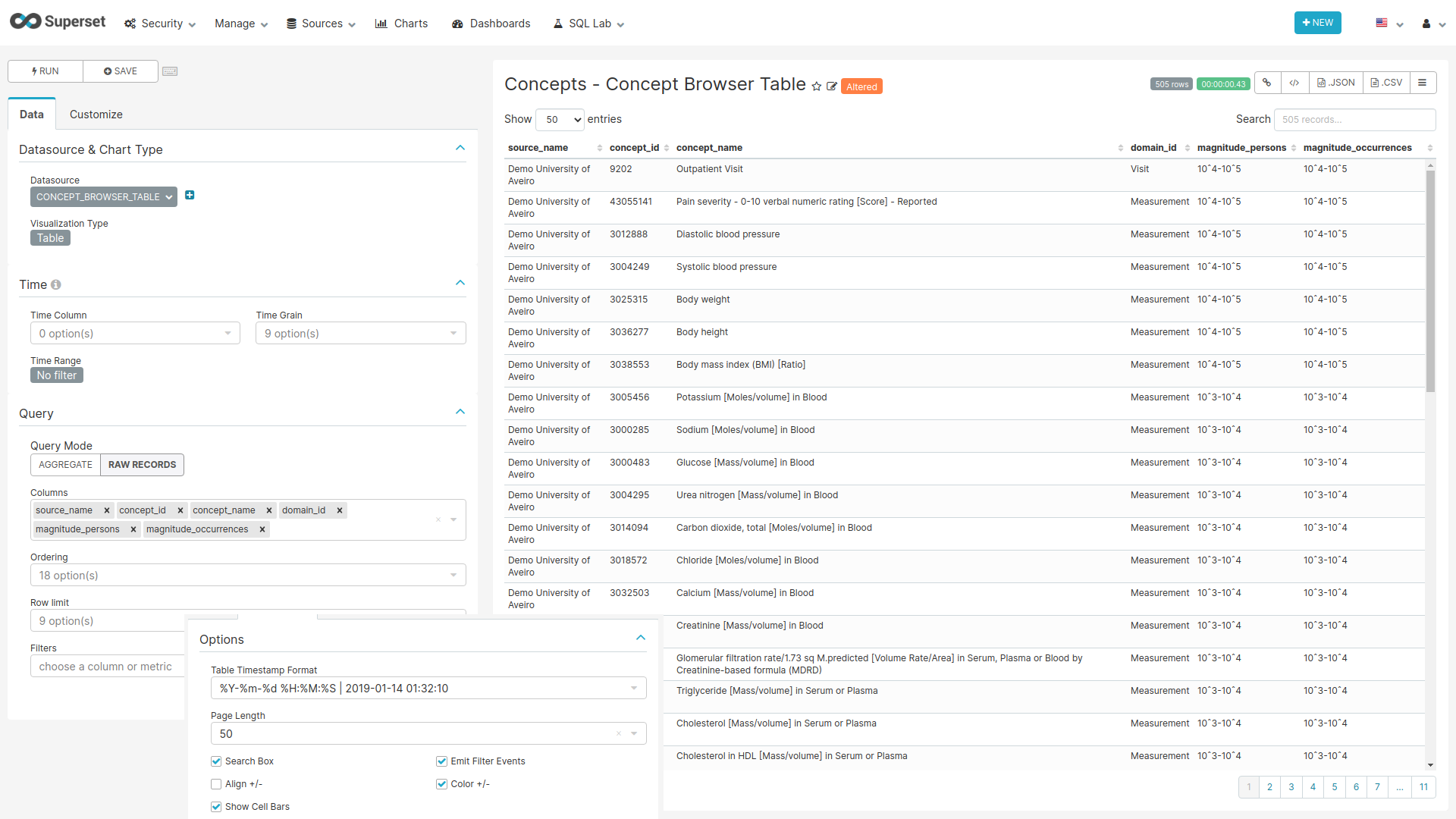
Task: Go to the Charts page
Action: pyautogui.click(x=401, y=24)
